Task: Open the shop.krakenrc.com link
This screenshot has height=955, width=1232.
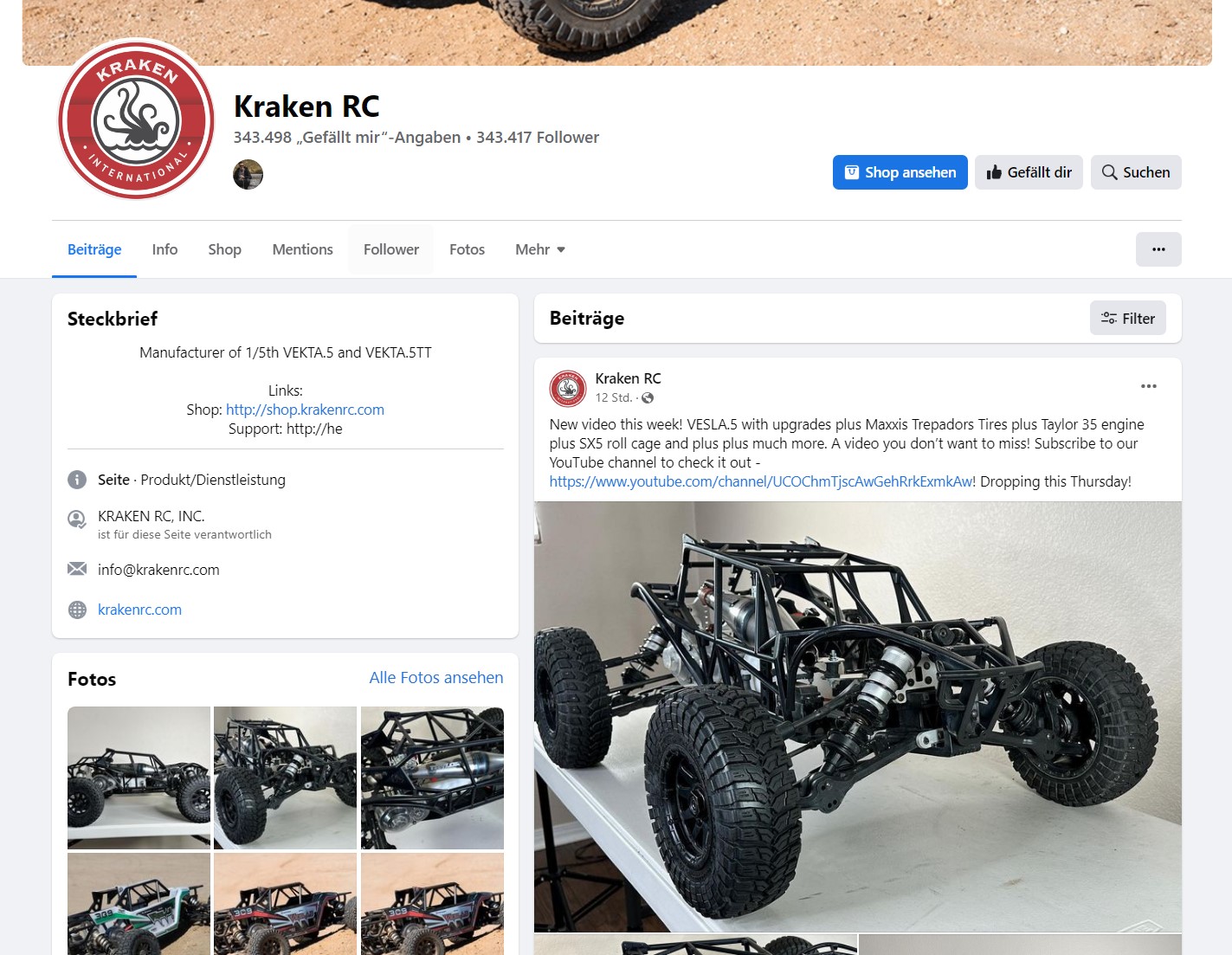Action: click(305, 410)
